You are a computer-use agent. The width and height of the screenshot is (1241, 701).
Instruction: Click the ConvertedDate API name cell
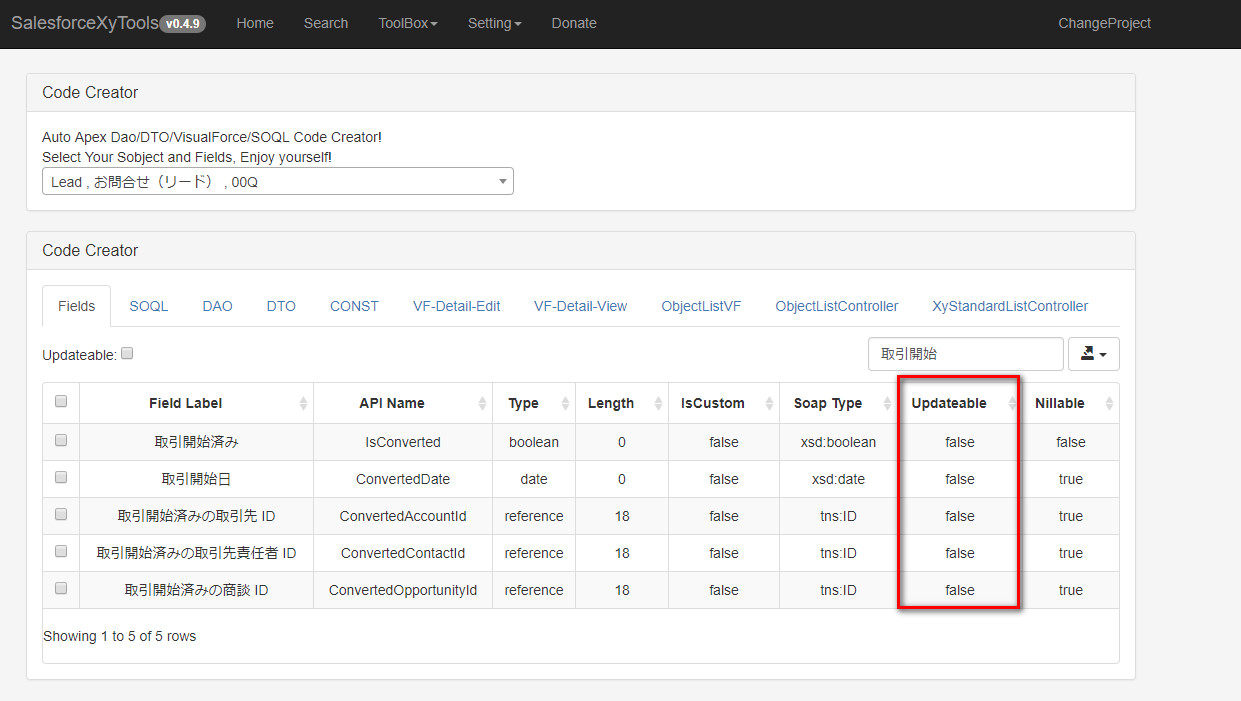(403, 479)
